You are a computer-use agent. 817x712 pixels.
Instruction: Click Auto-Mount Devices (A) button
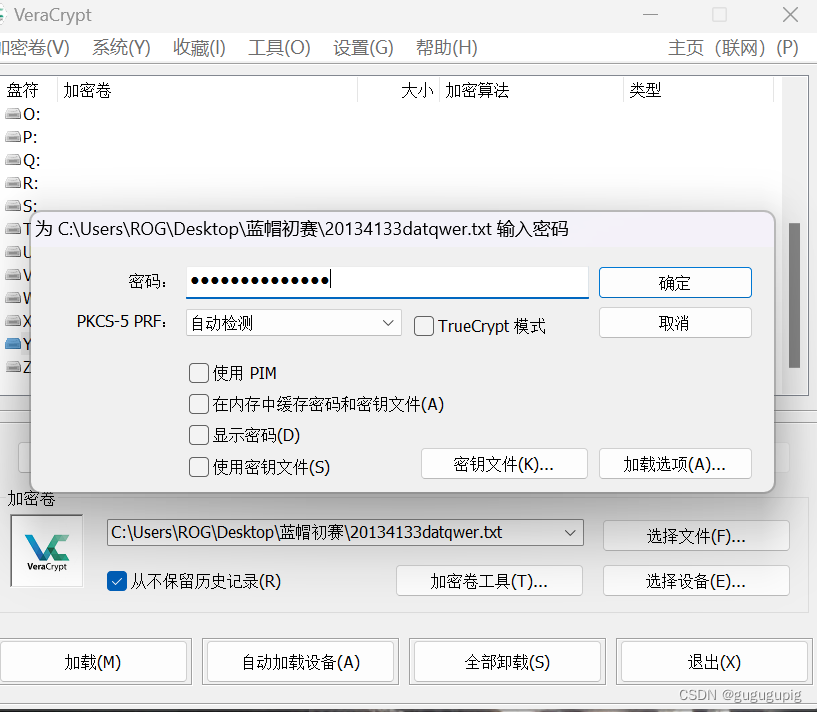[300, 661]
